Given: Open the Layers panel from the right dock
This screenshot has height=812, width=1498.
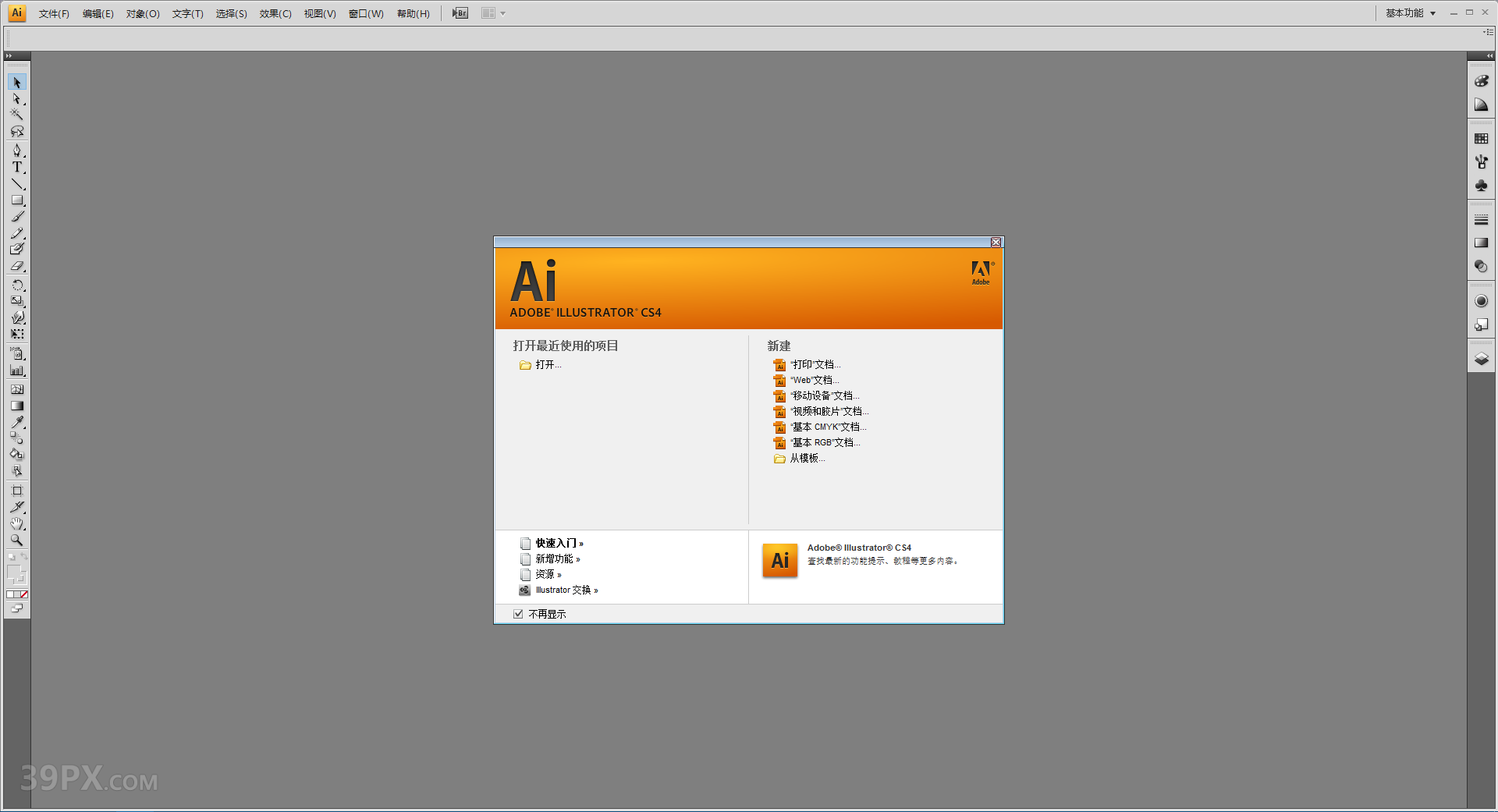Looking at the screenshot, I should 1481,357.
